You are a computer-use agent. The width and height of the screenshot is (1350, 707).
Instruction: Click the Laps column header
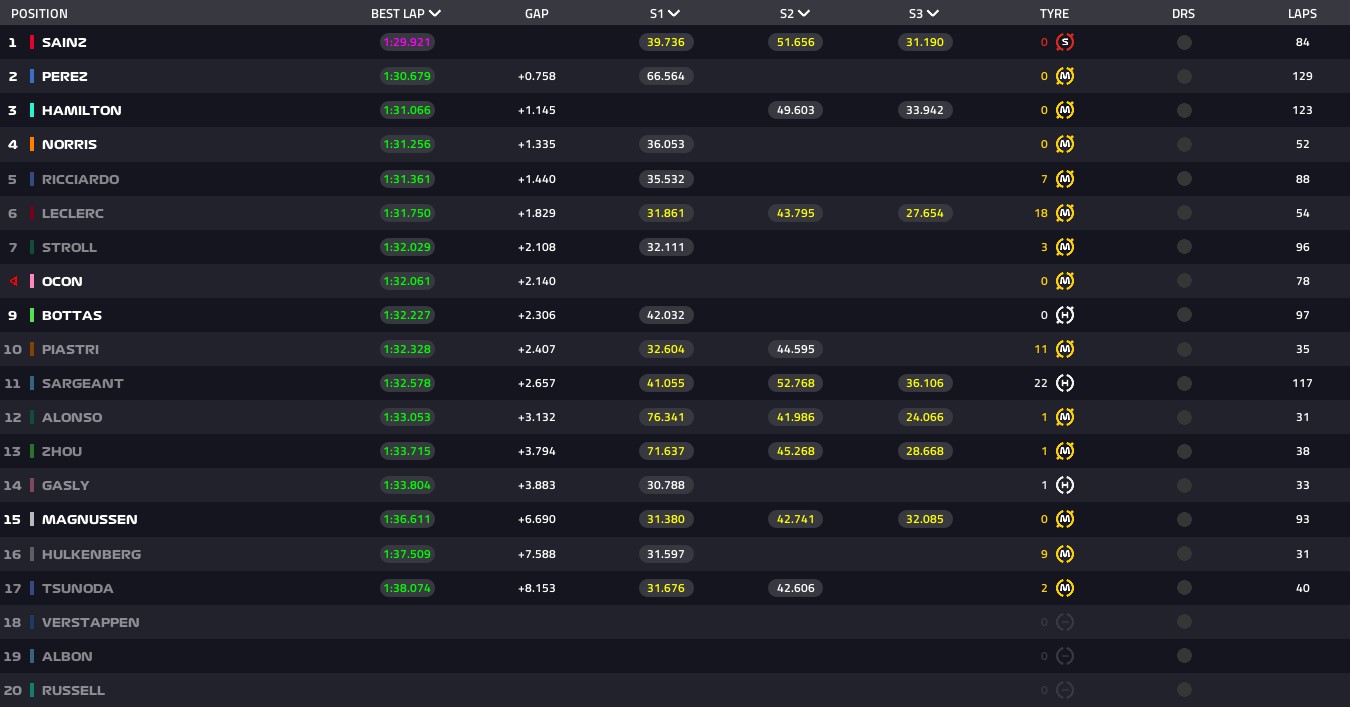(1302, 14)
